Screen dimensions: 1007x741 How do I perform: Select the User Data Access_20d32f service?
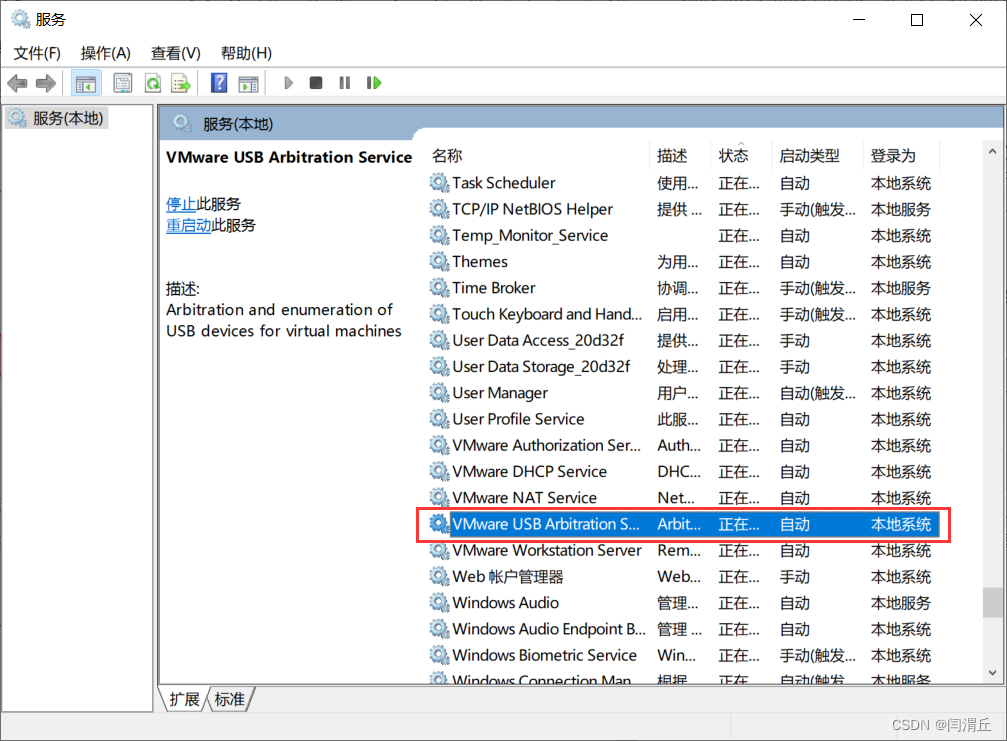pos(684,340)
